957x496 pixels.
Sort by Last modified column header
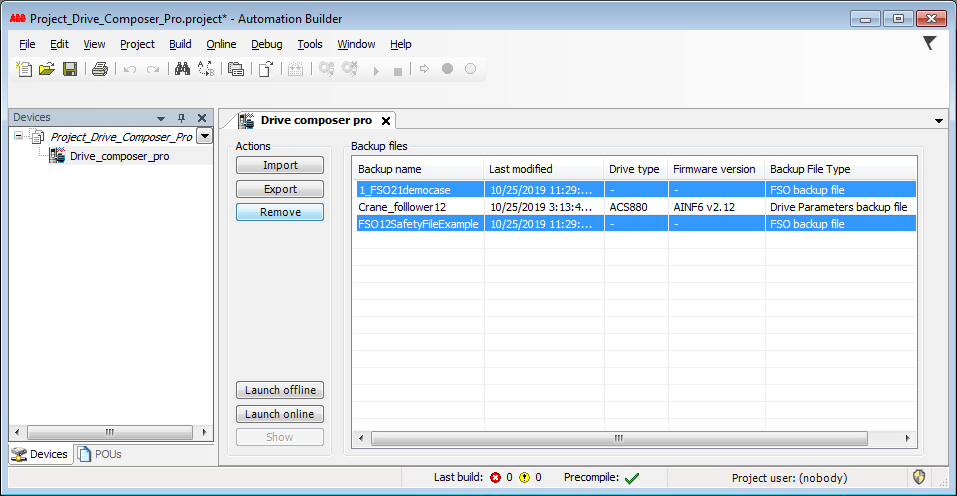pos(544,169)
